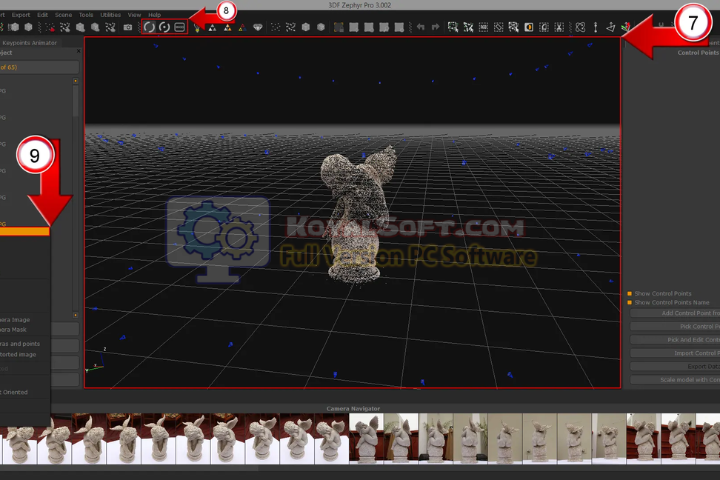Select the Free look navigation mode icon
This screenshot has width=720, height=480.
click(x=180, y=27)
